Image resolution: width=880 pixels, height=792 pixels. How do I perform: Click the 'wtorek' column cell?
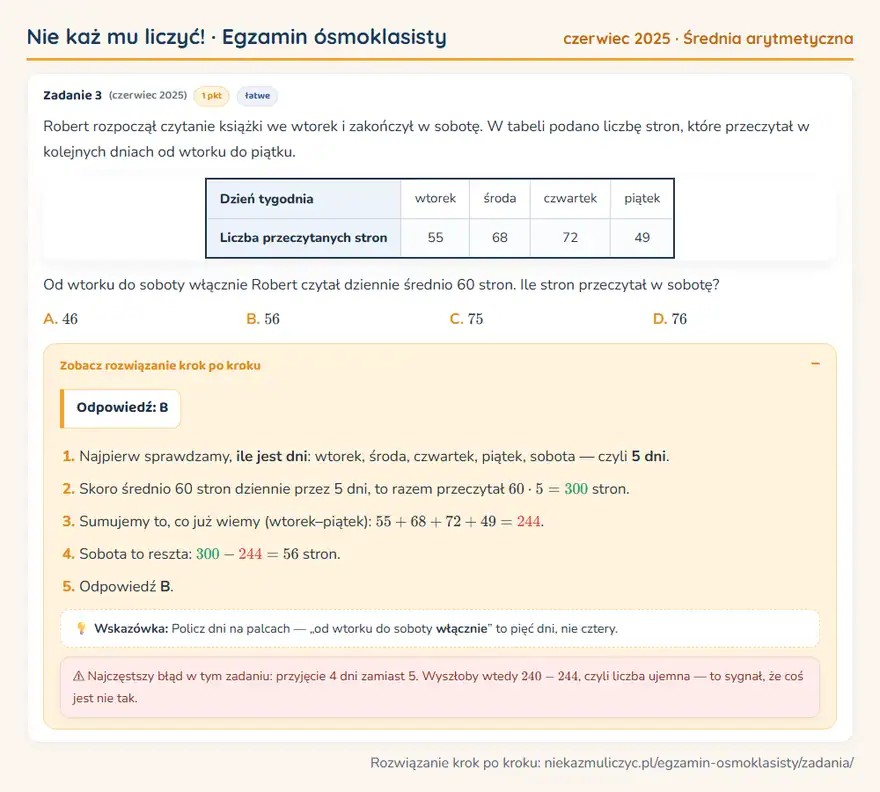pyautogui.click(x=435, y=199)
